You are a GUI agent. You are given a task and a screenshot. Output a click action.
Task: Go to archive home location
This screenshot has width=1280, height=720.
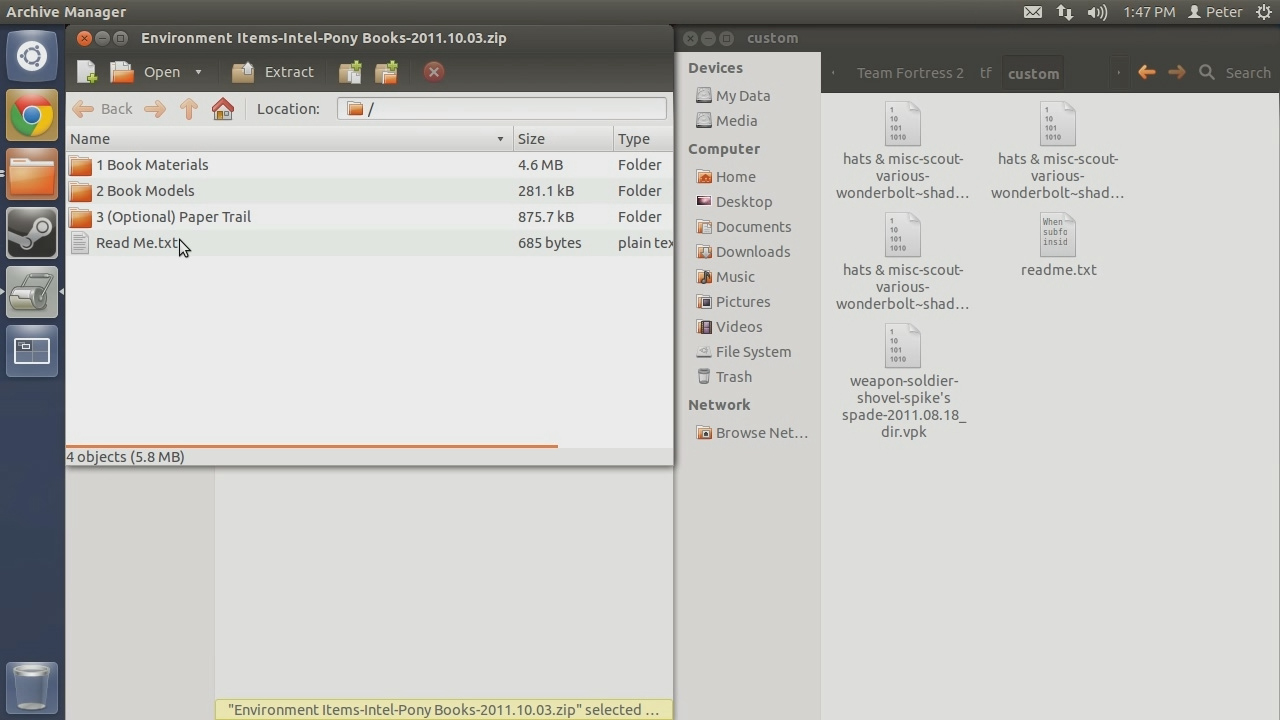point(223,109)
